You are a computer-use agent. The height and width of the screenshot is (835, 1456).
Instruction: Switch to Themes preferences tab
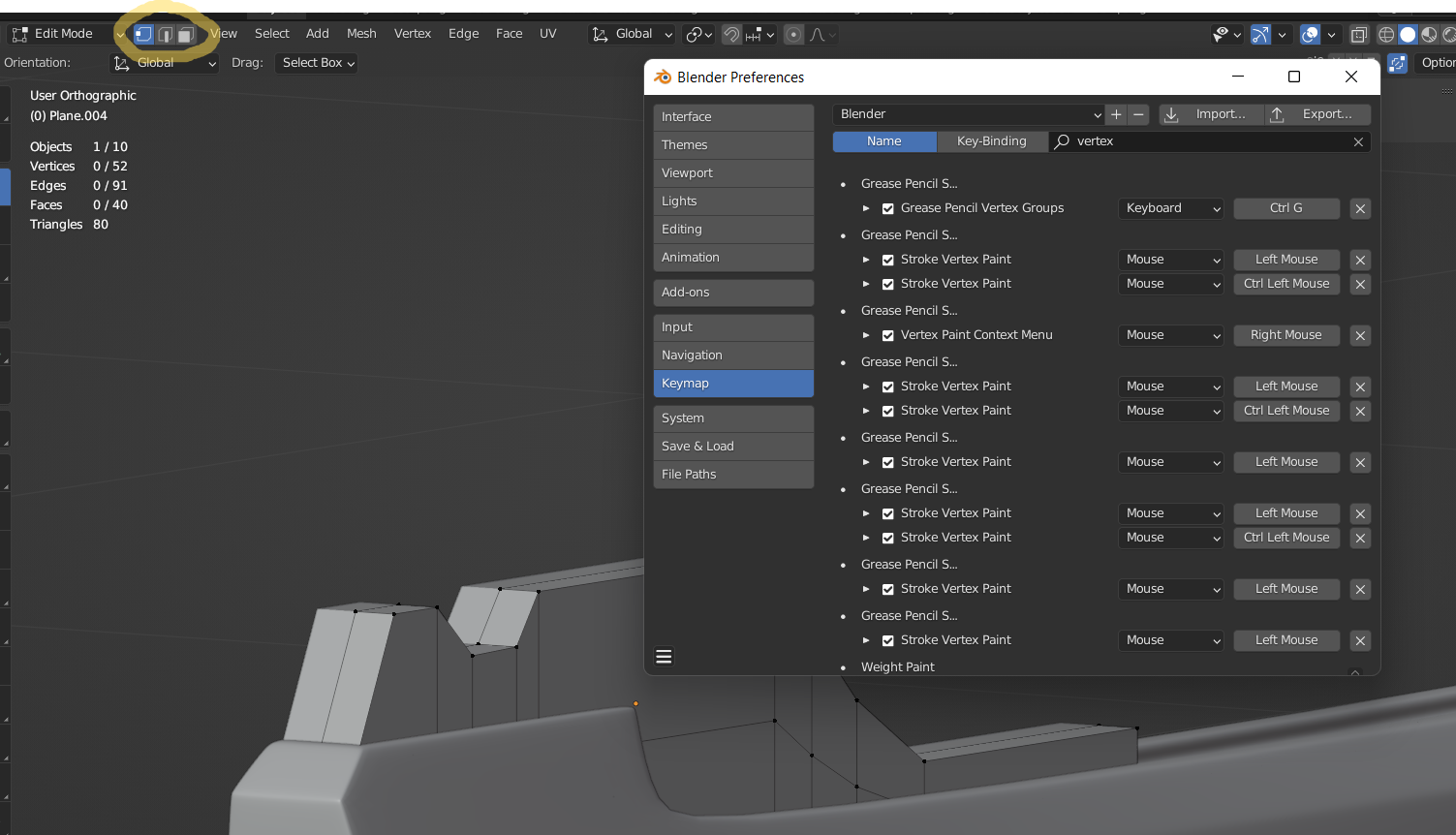pyautogui.click(x=733, y=145)
